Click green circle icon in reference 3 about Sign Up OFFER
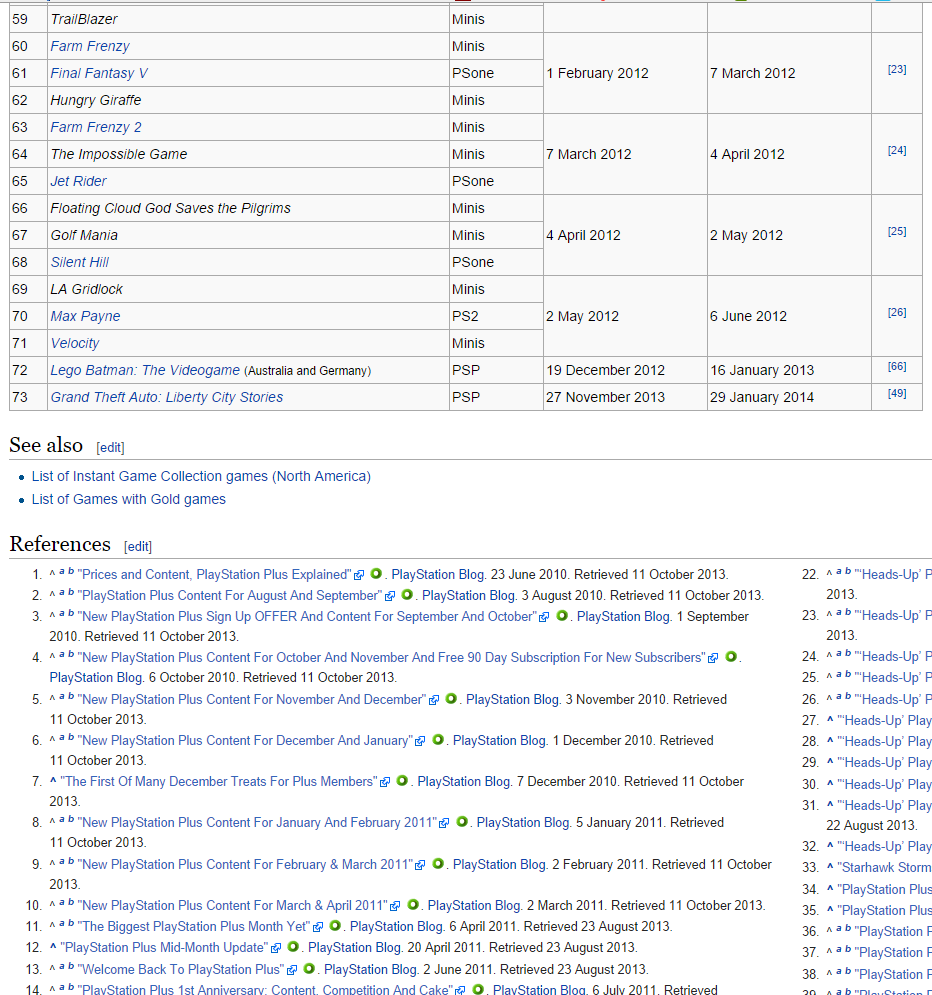Viewport: 932px width, 995px height. (x=561, y=616)
